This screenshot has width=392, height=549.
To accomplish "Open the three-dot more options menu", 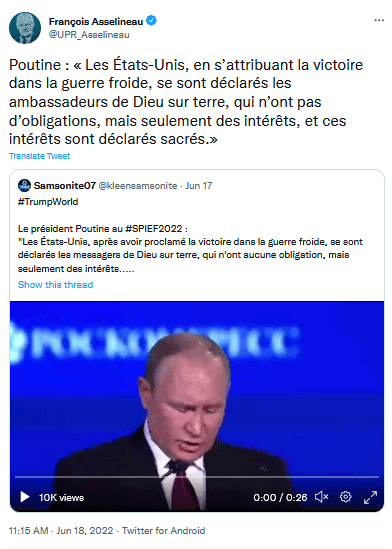I will (x=379, y=21).
